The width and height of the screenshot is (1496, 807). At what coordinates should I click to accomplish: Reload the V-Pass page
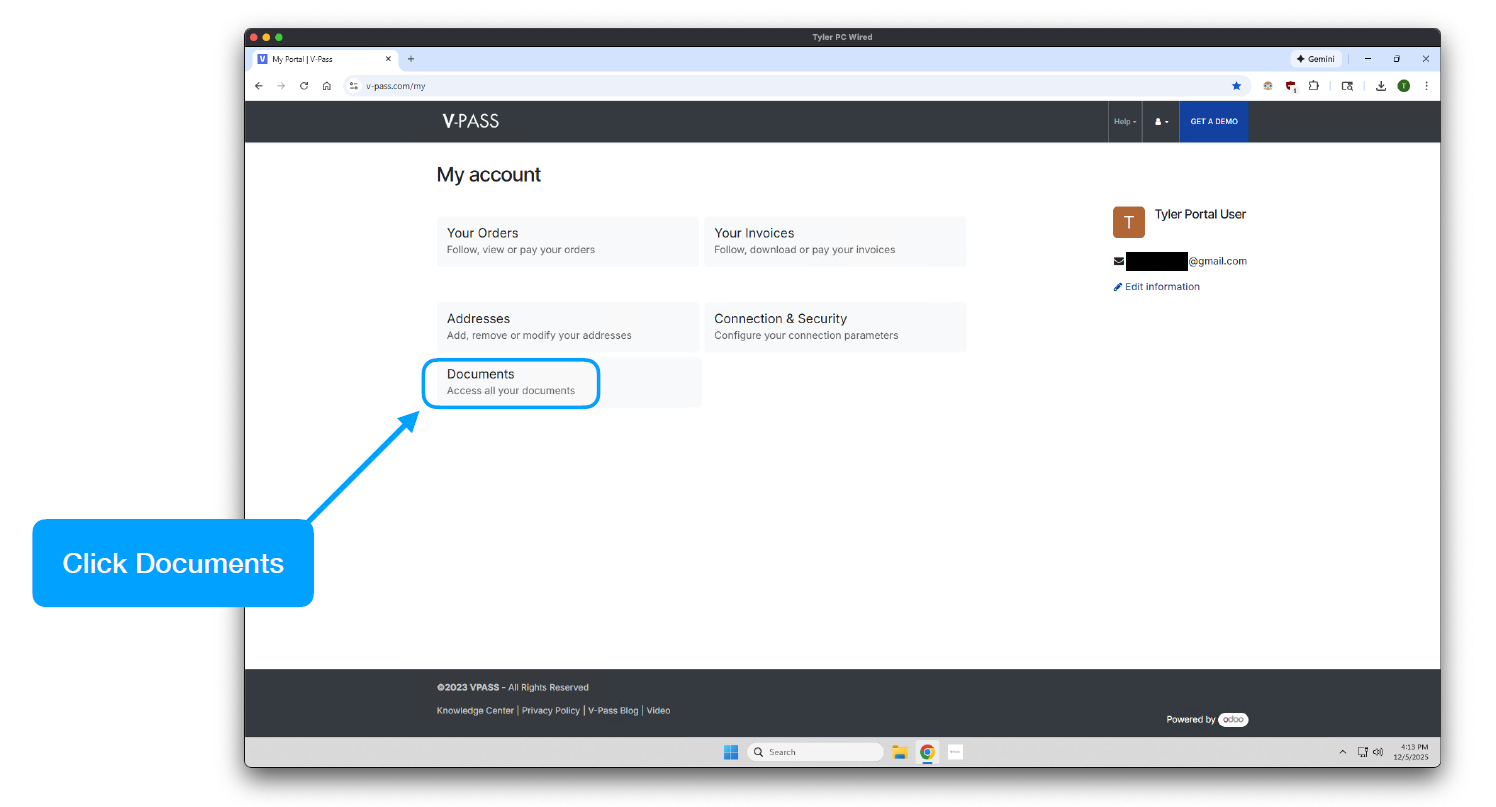[304, 86]
